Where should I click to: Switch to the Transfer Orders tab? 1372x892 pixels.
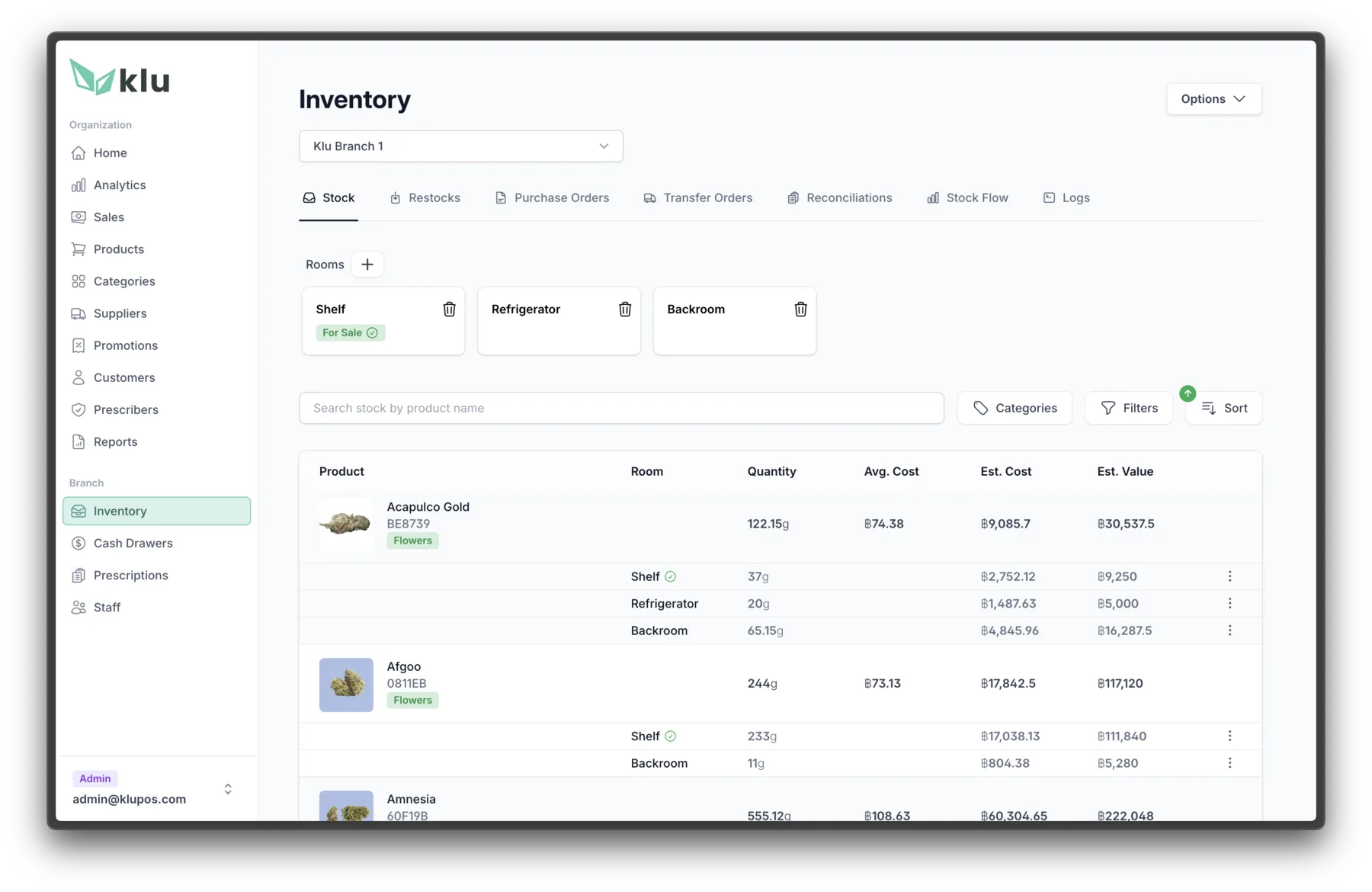point(697,198)
